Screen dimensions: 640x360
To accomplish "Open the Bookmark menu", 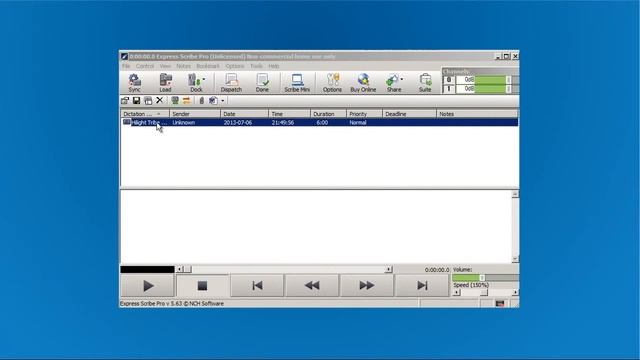I will tap(208, 66).
